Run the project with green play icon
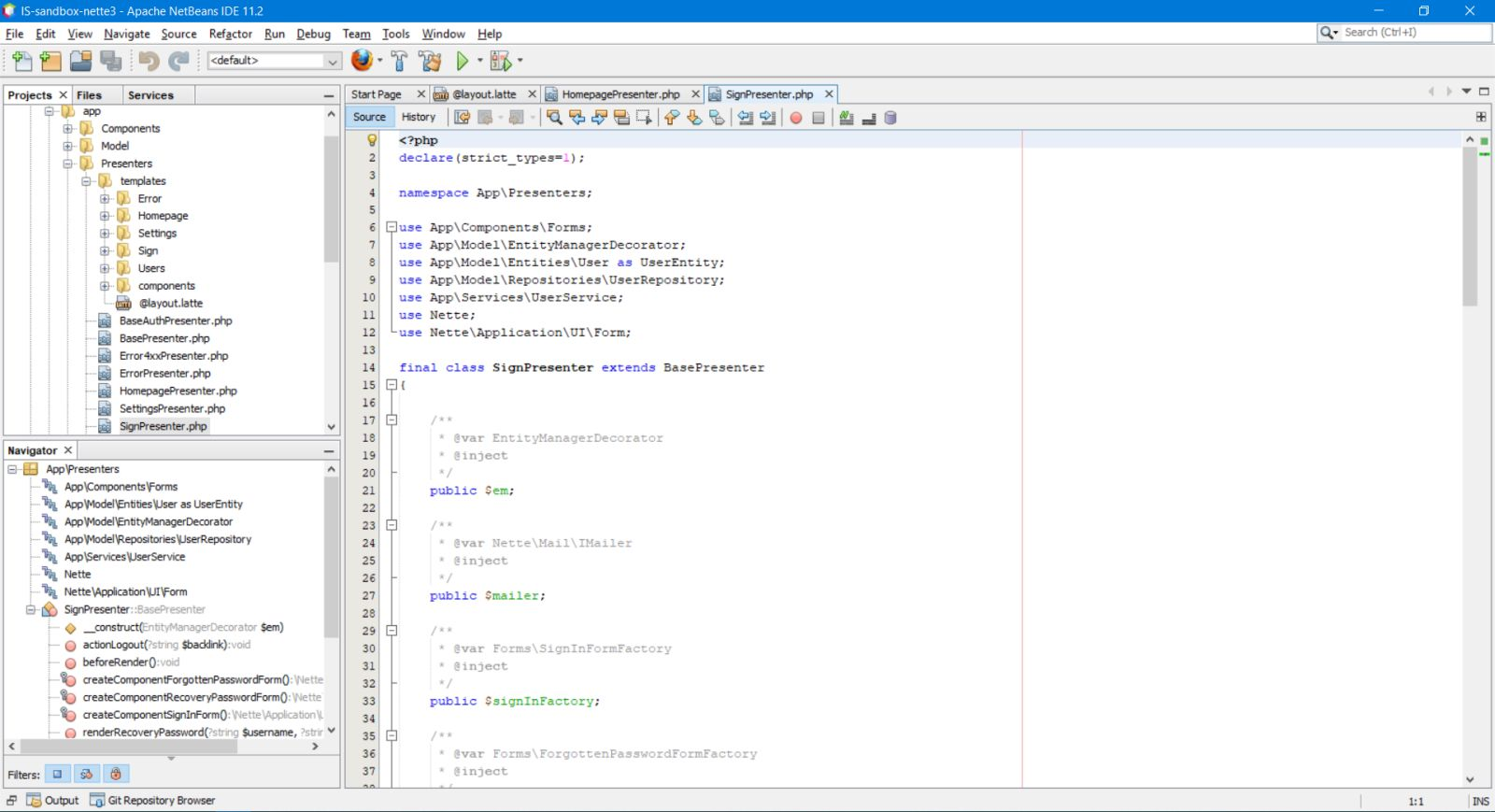Viewport: 1495px width, 812px height. pos(462,61)
